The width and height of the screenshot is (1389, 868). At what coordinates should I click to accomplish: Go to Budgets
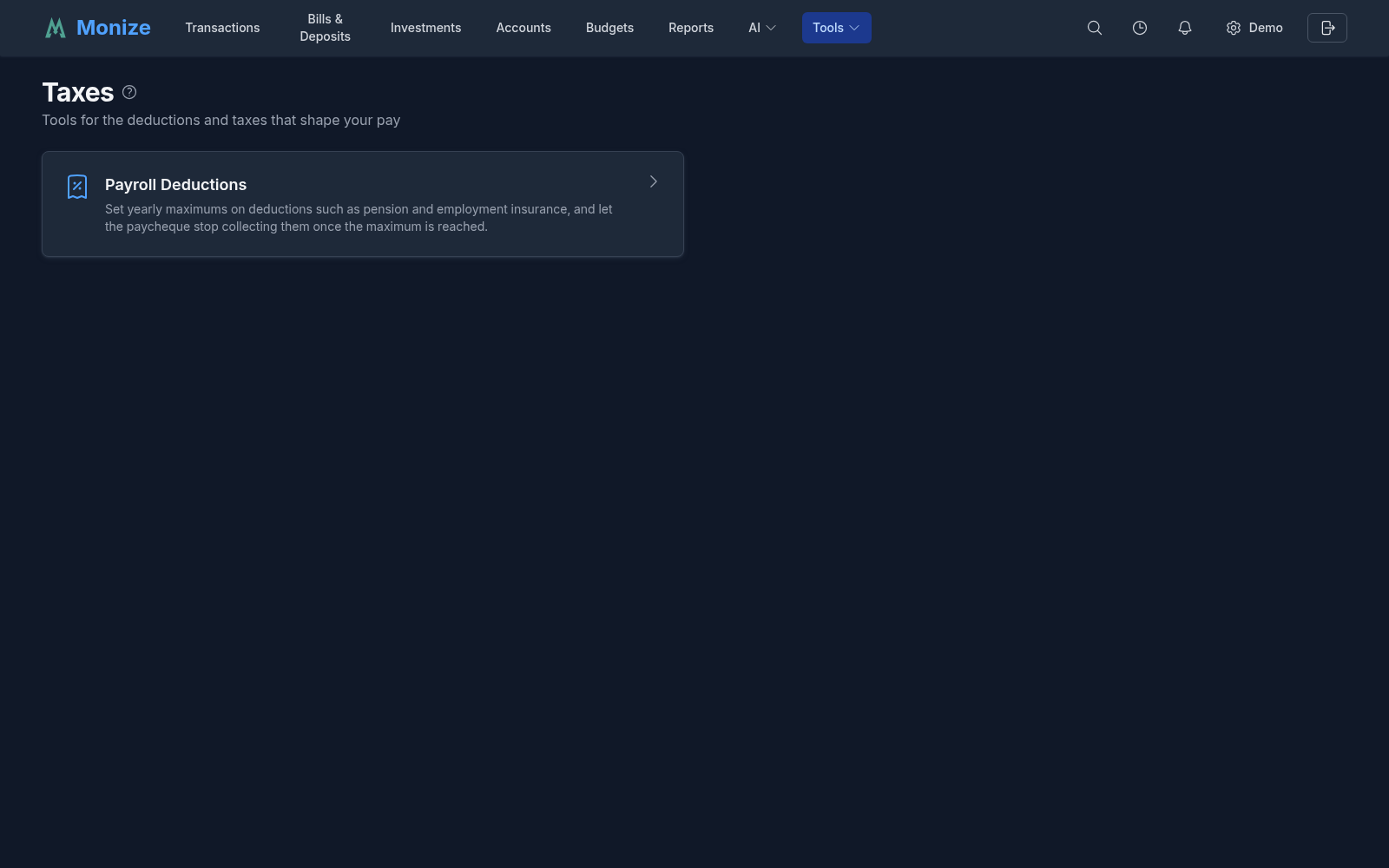[610, 28]
